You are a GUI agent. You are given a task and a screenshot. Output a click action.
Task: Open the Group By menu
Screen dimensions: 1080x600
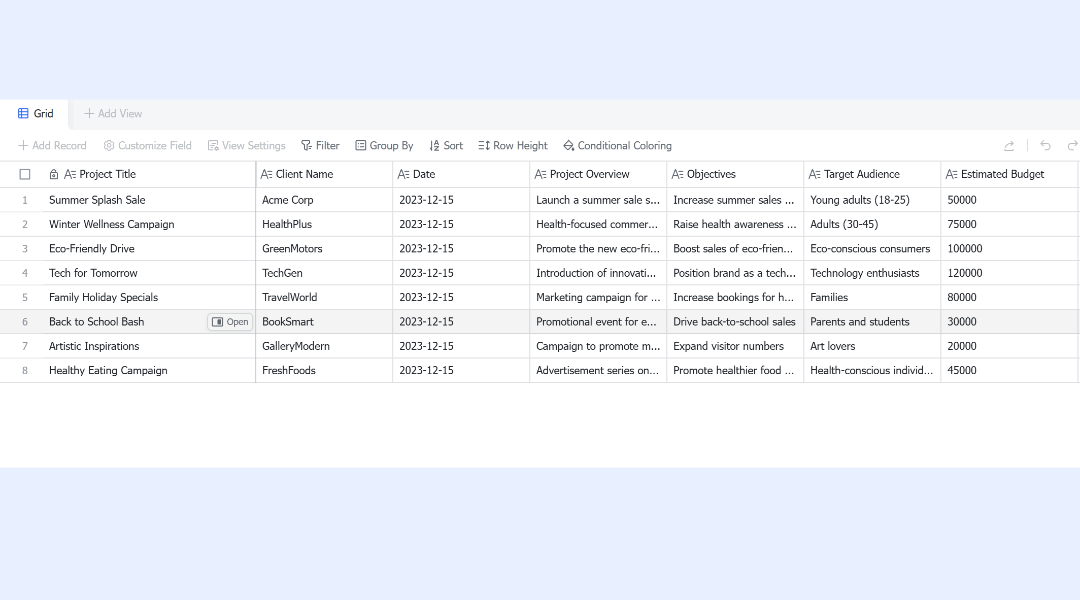click(384, 145)
